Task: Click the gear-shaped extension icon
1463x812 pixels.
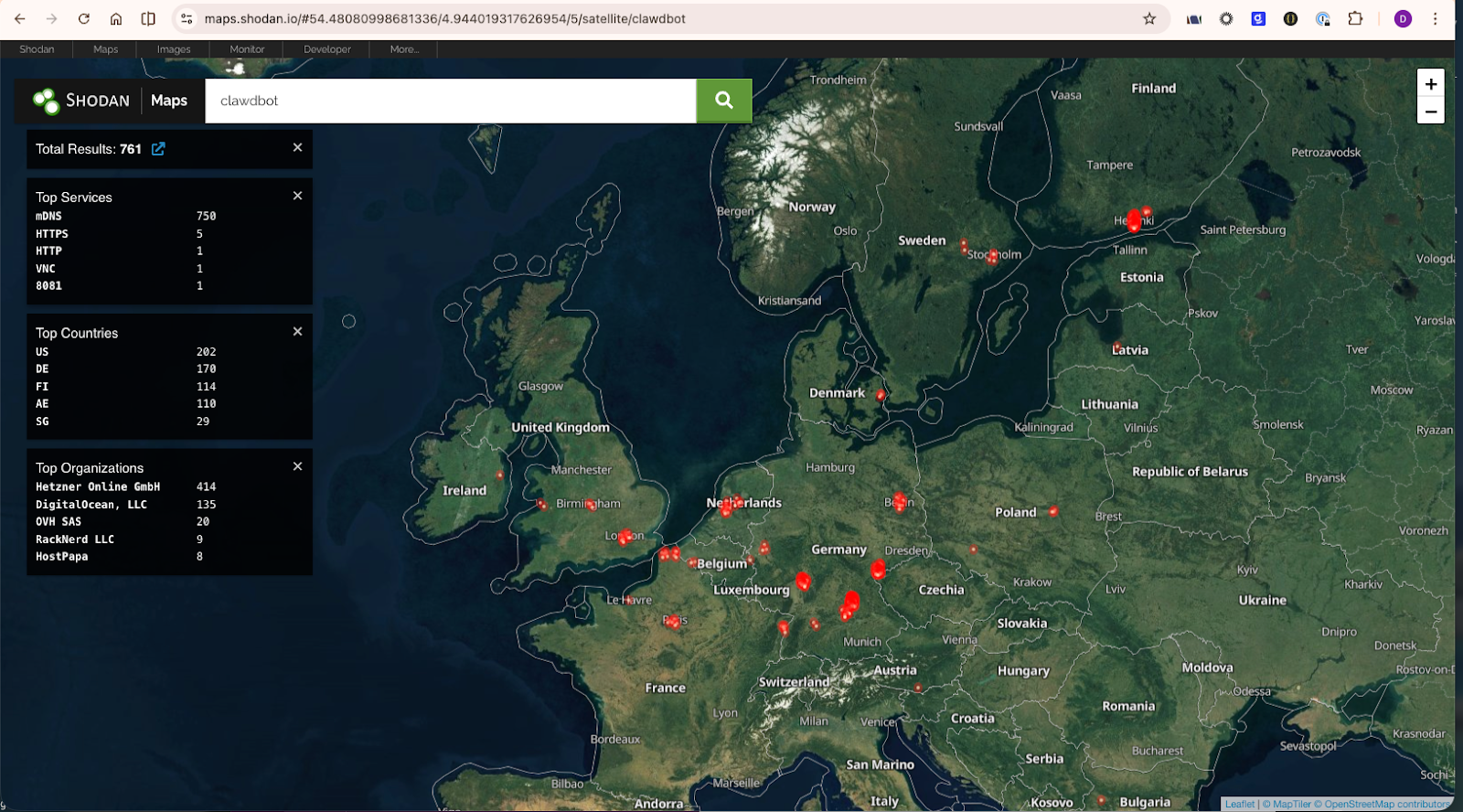Action: point(1226,18)
